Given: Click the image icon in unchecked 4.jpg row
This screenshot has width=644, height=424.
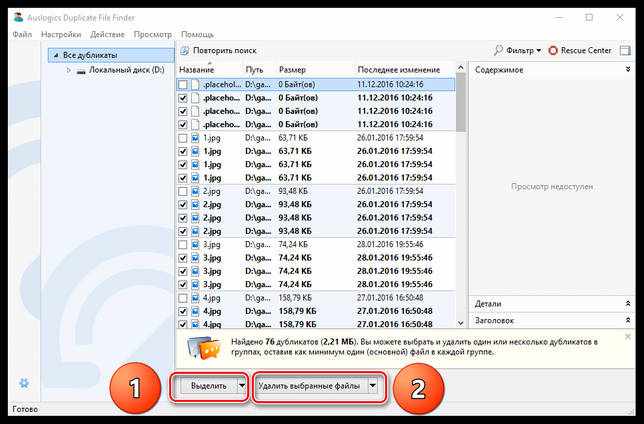Looking at the screenshot, I should pos(195,298).
